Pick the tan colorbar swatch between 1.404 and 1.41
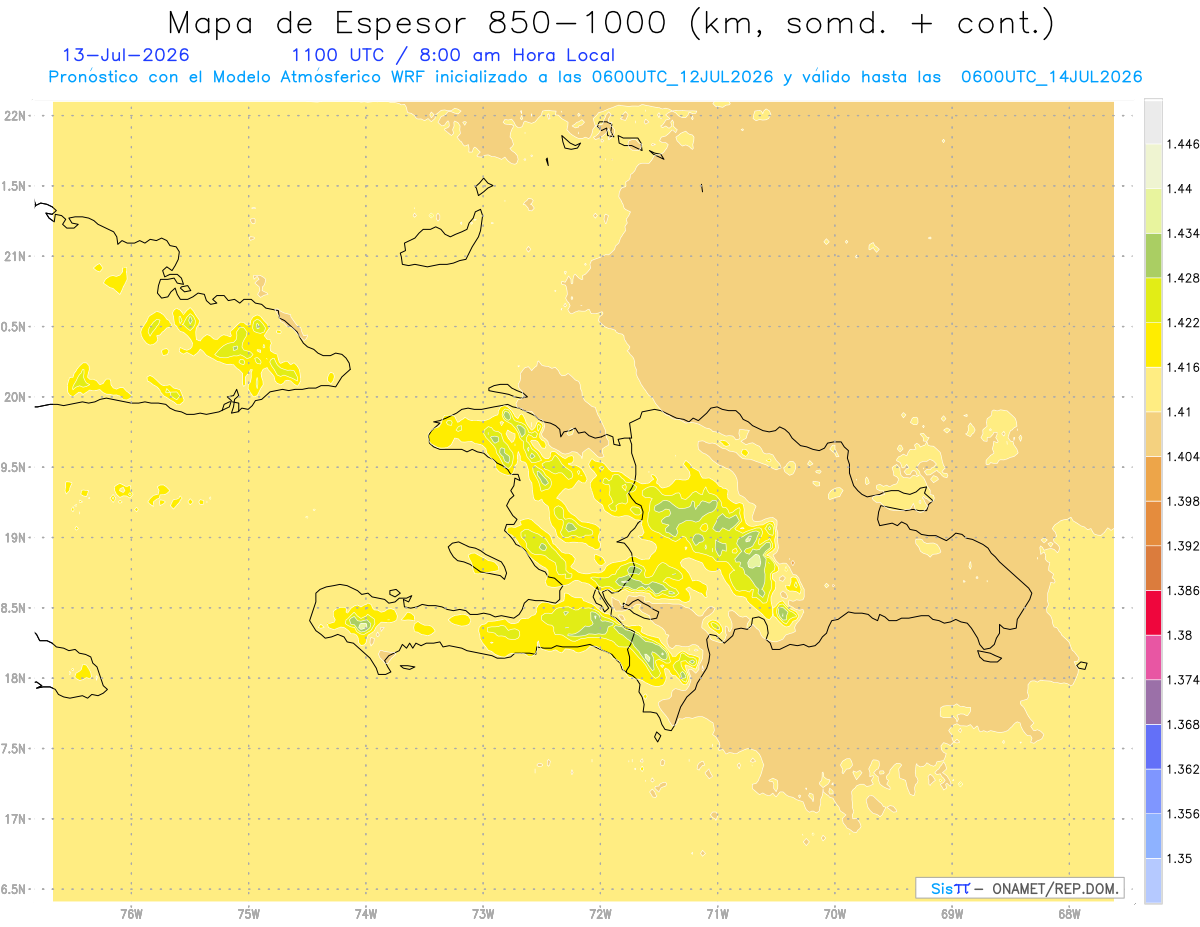The height and width of the screenshot is (927, 1200). tap(1152, 434)
